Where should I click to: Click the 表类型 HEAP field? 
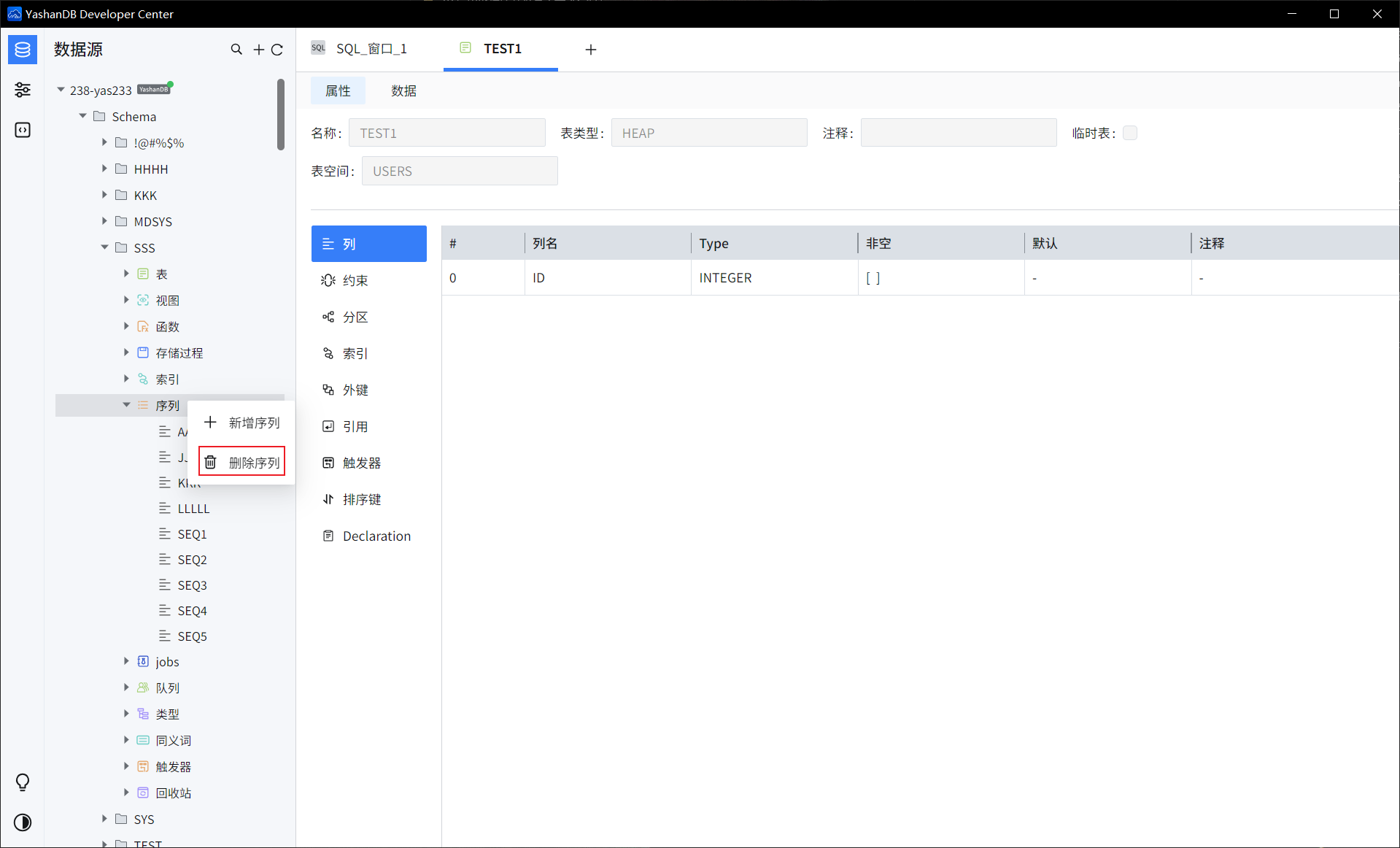coord(709,133)
